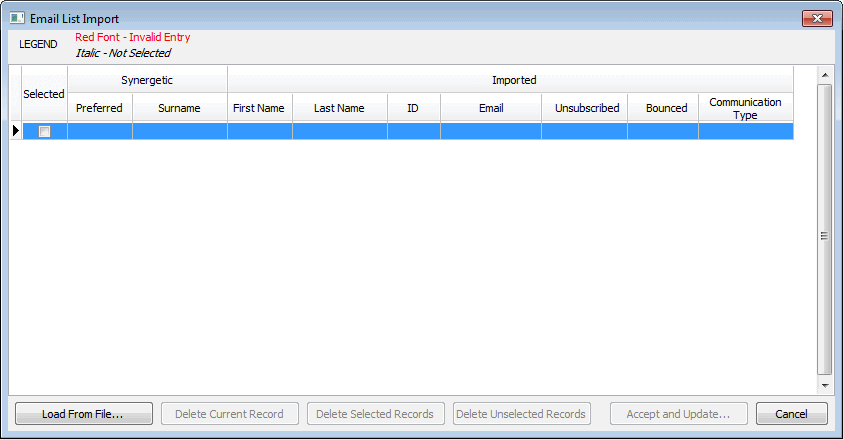Click the vertical scrollbar thumb
The width and height of the screenshot is (844, 440).
click(825, 229)
